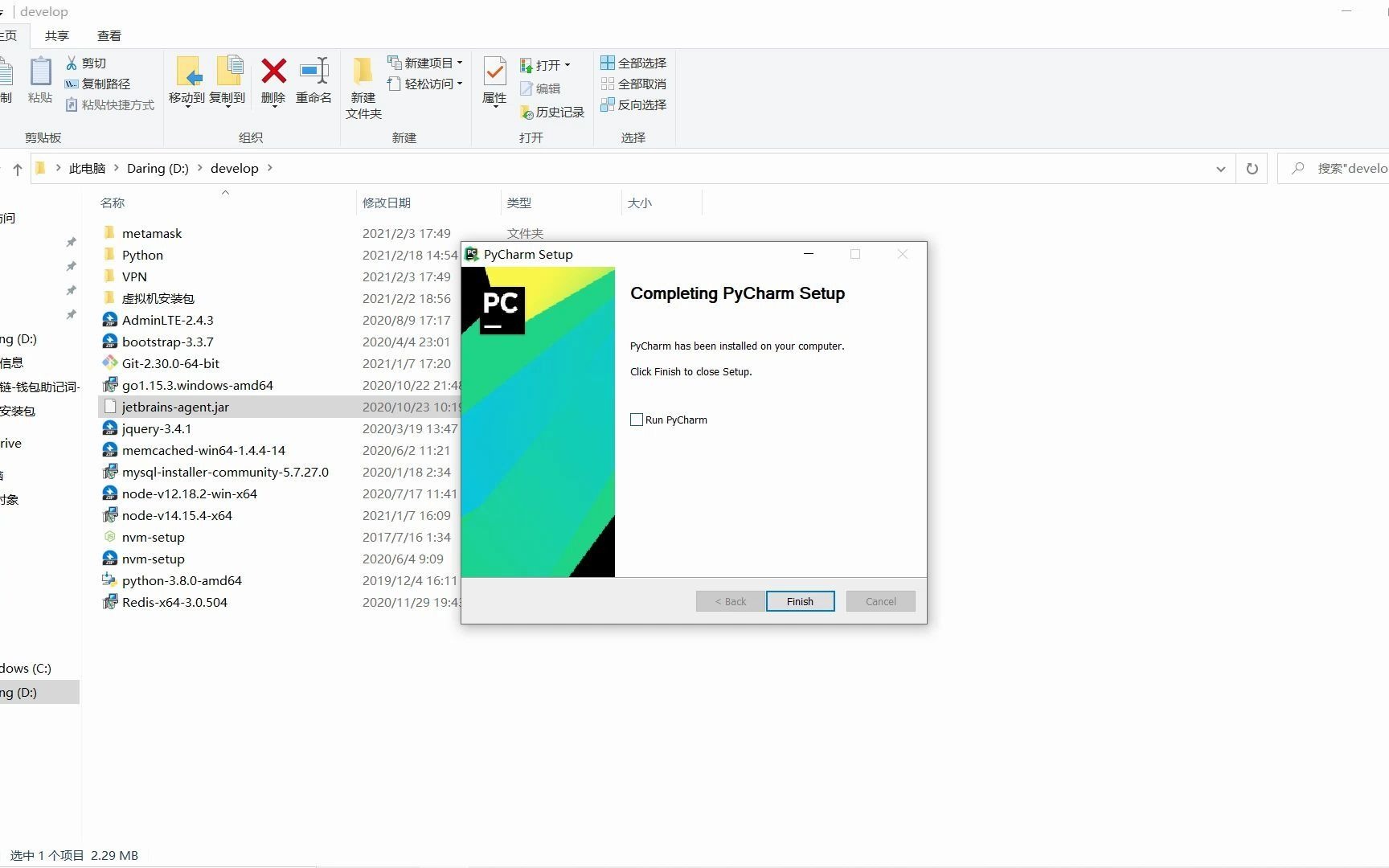The image size is (1389, 868).
Task: Tick the Run PyCharm checkbox
Action: tap(637, 420)
